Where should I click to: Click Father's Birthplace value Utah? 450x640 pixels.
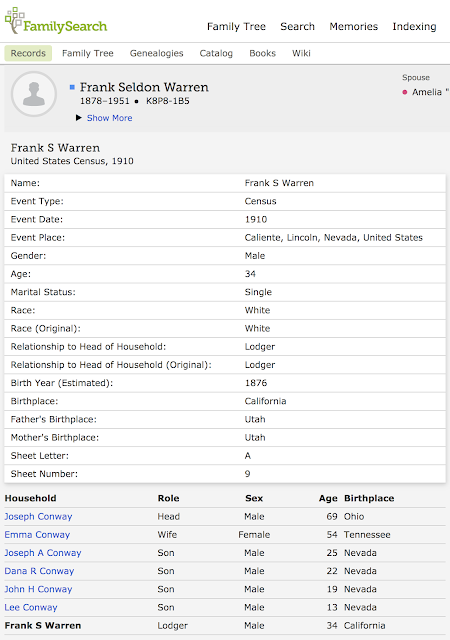(255, 419)
